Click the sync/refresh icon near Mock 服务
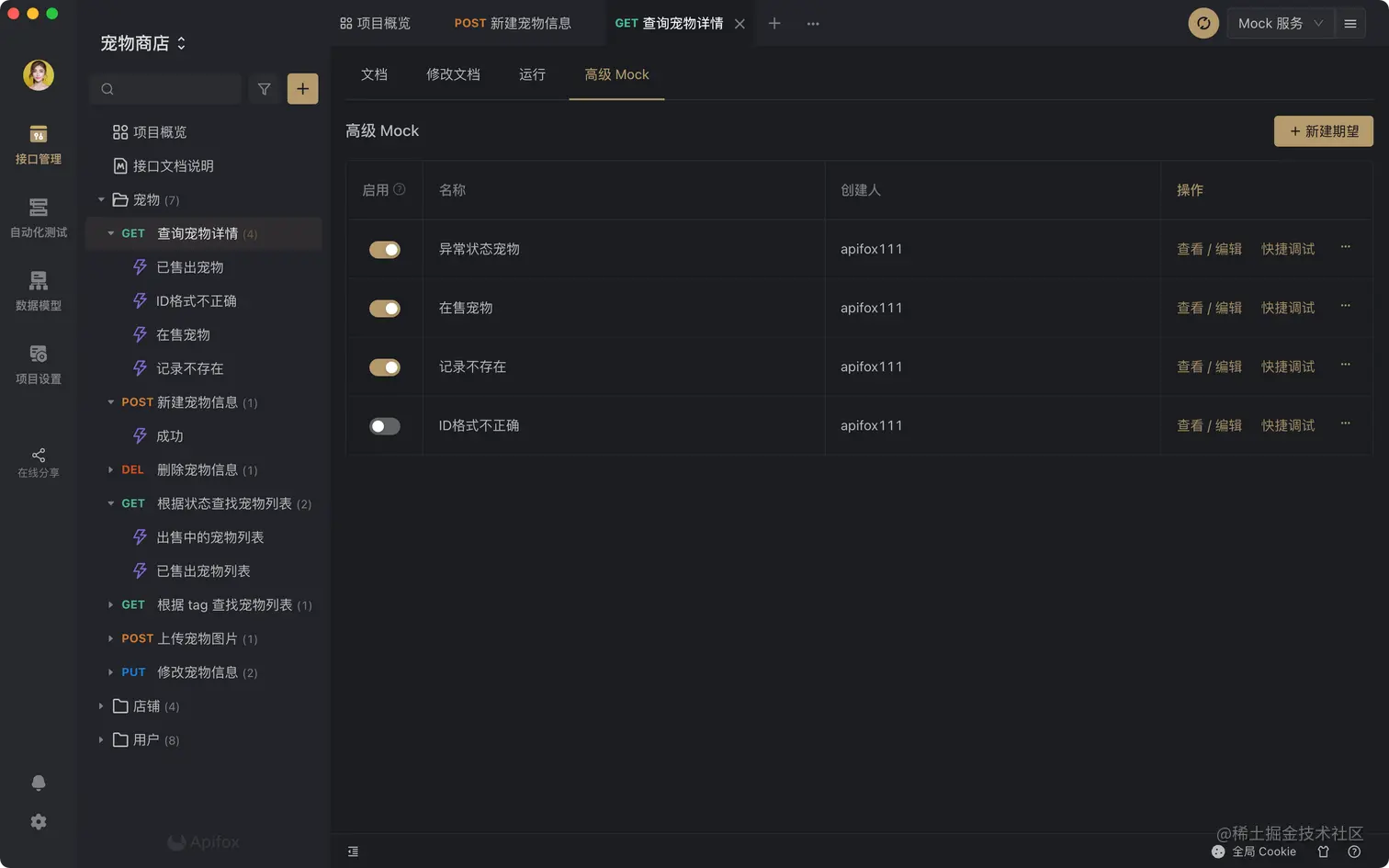 point(1203,23)
